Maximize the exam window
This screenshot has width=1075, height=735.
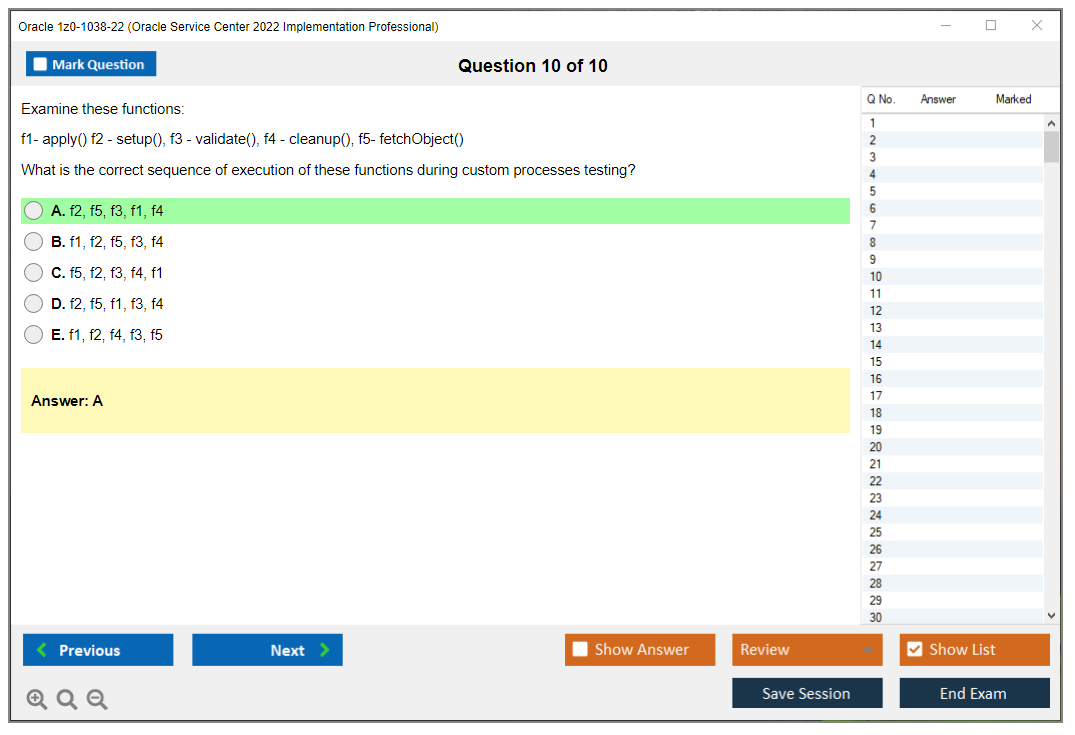[x=991, y=26]
